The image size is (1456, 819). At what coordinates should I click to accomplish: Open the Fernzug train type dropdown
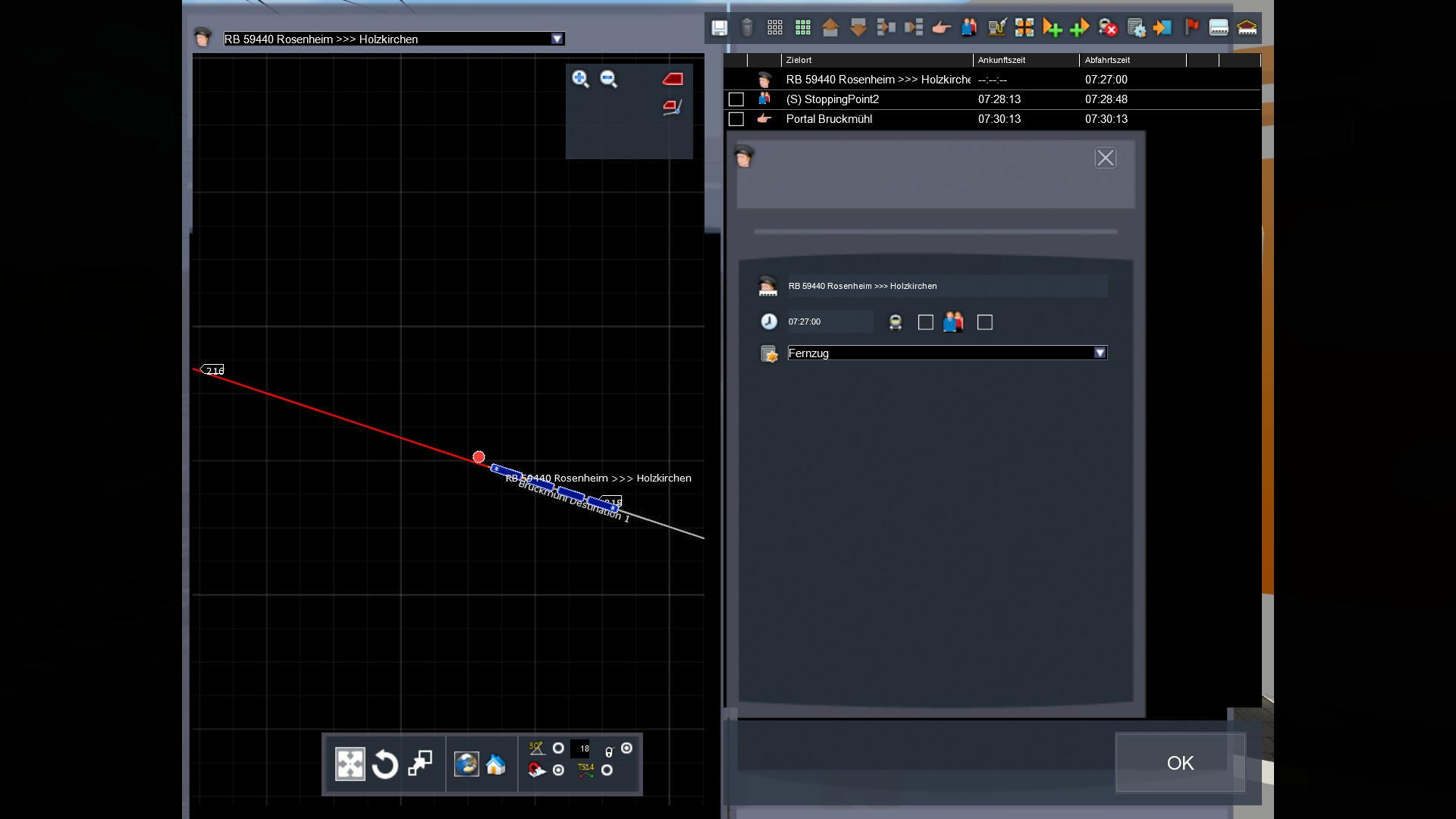coord(1100,353)
